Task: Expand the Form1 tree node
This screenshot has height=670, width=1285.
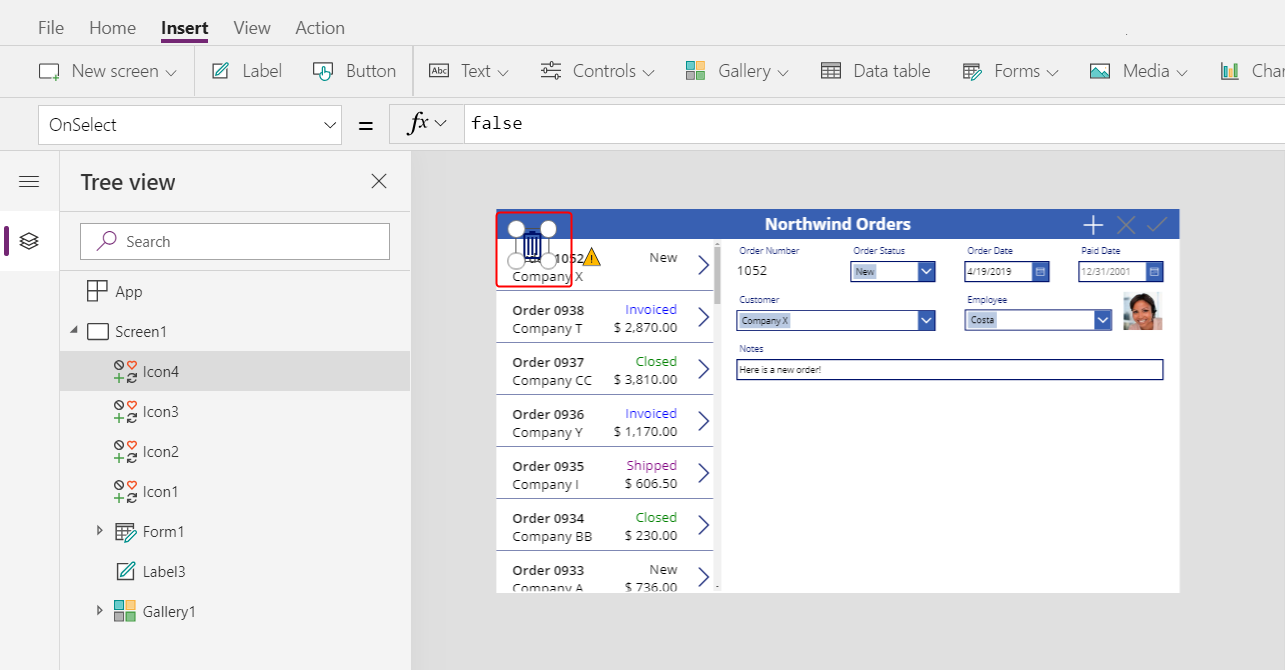Action: coord(99,531)
